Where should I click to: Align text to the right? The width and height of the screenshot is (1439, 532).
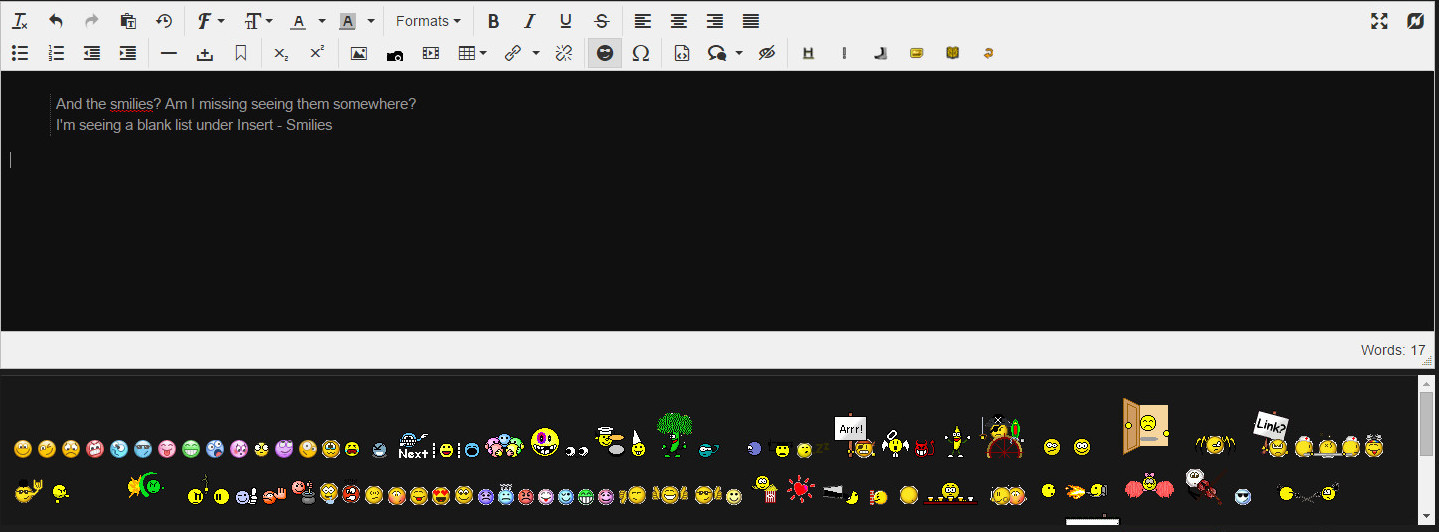click(715, 21)
